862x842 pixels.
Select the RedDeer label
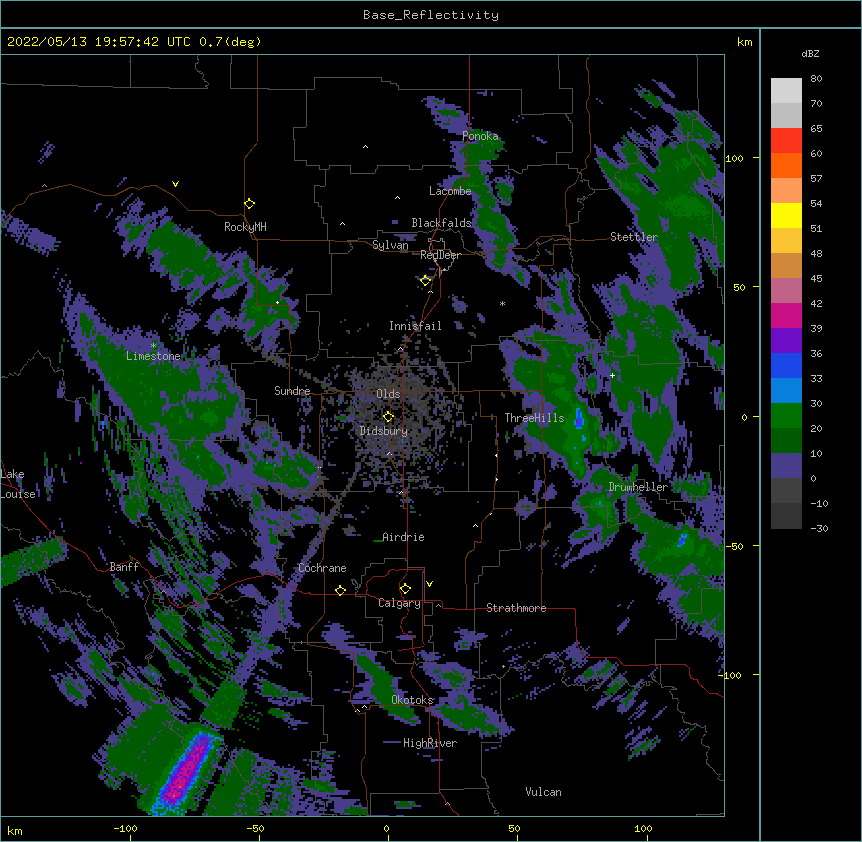pyautogui.click(x=440, y=255)
